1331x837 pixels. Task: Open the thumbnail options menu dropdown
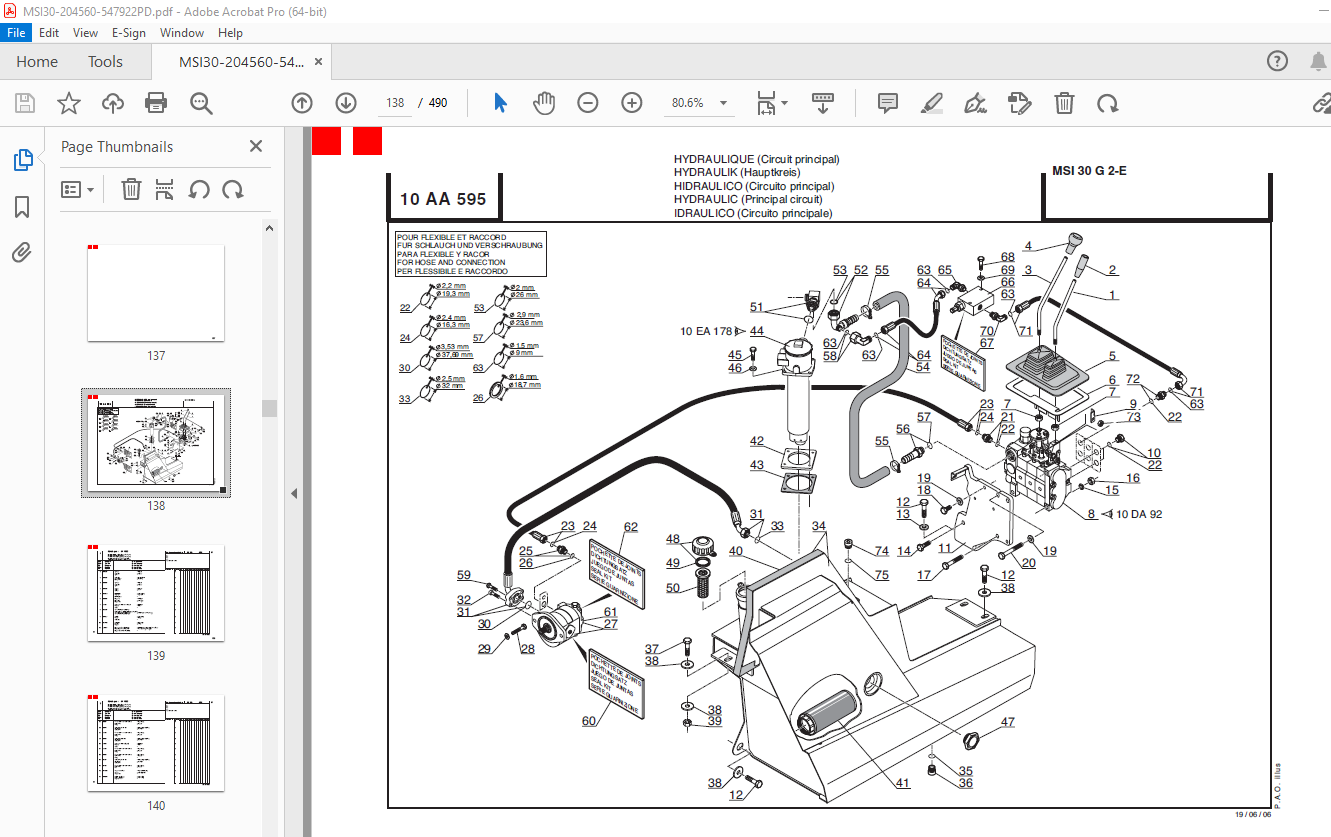click(x=77, y=189)
